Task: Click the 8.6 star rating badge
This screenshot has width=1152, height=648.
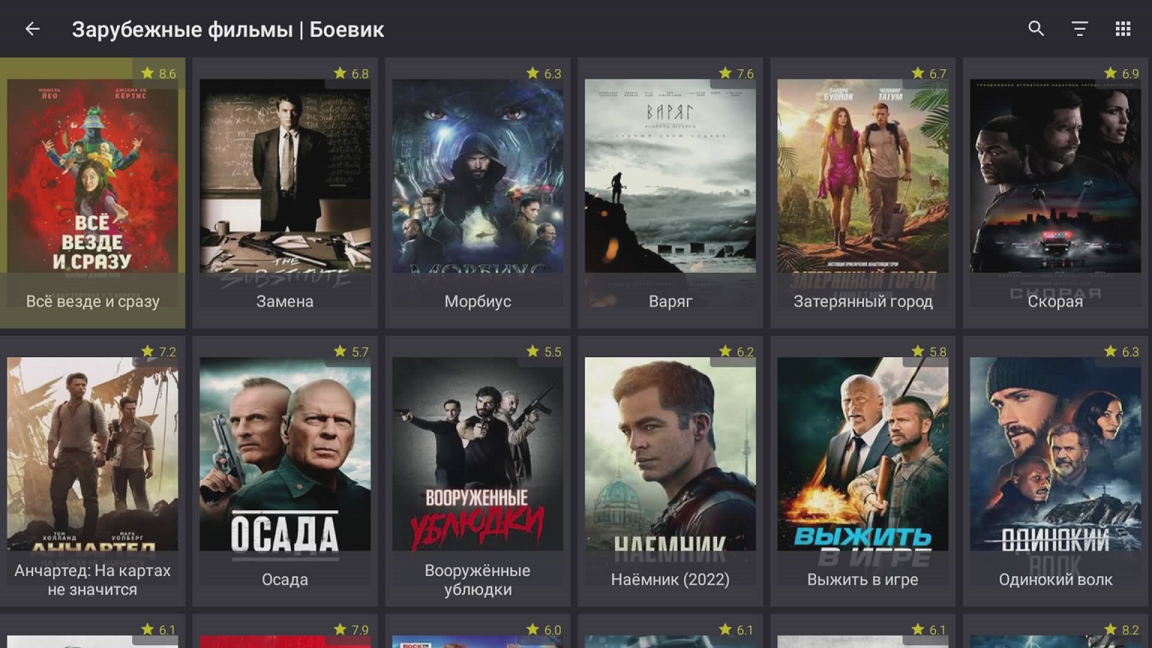Action: click(159, 73)
